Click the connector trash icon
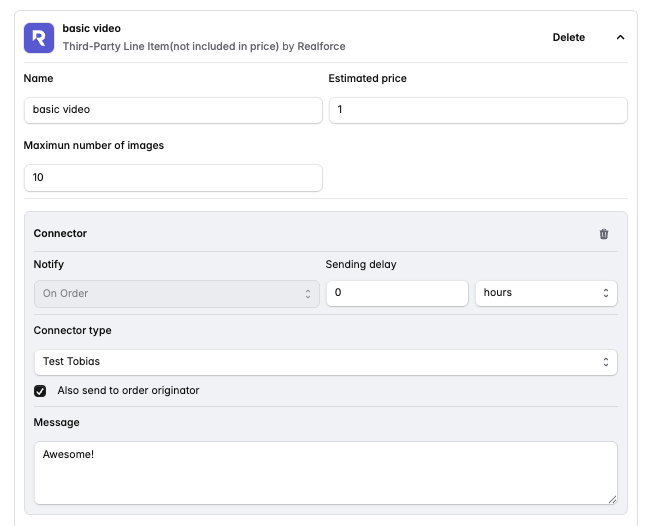Image resolution: width=646 pixels, height=526 pixels. click(x=603, y=234)
